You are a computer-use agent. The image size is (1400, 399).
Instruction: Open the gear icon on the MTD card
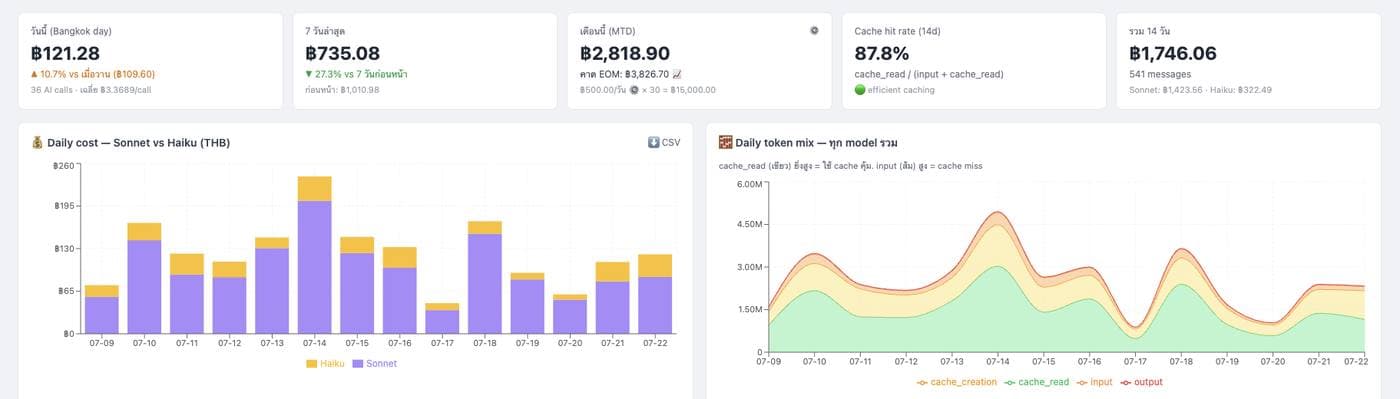click(x=814, y=30)
